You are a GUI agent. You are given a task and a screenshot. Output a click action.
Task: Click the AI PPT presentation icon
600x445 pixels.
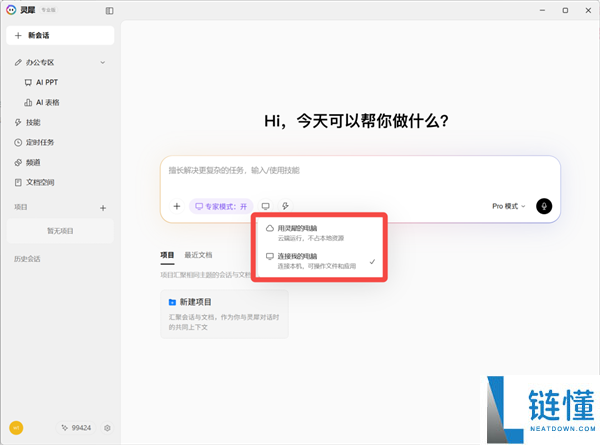[28, 83]
